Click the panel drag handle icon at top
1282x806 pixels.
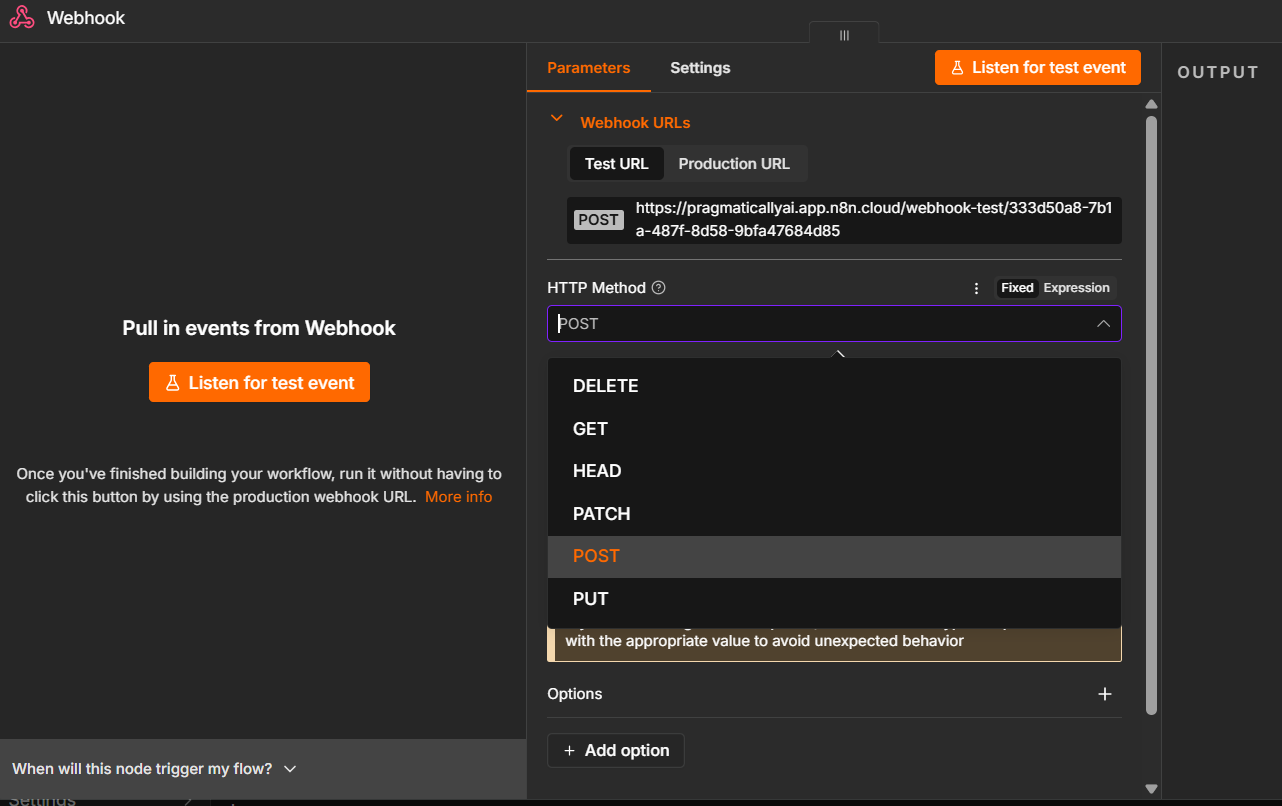pos(844,35)
